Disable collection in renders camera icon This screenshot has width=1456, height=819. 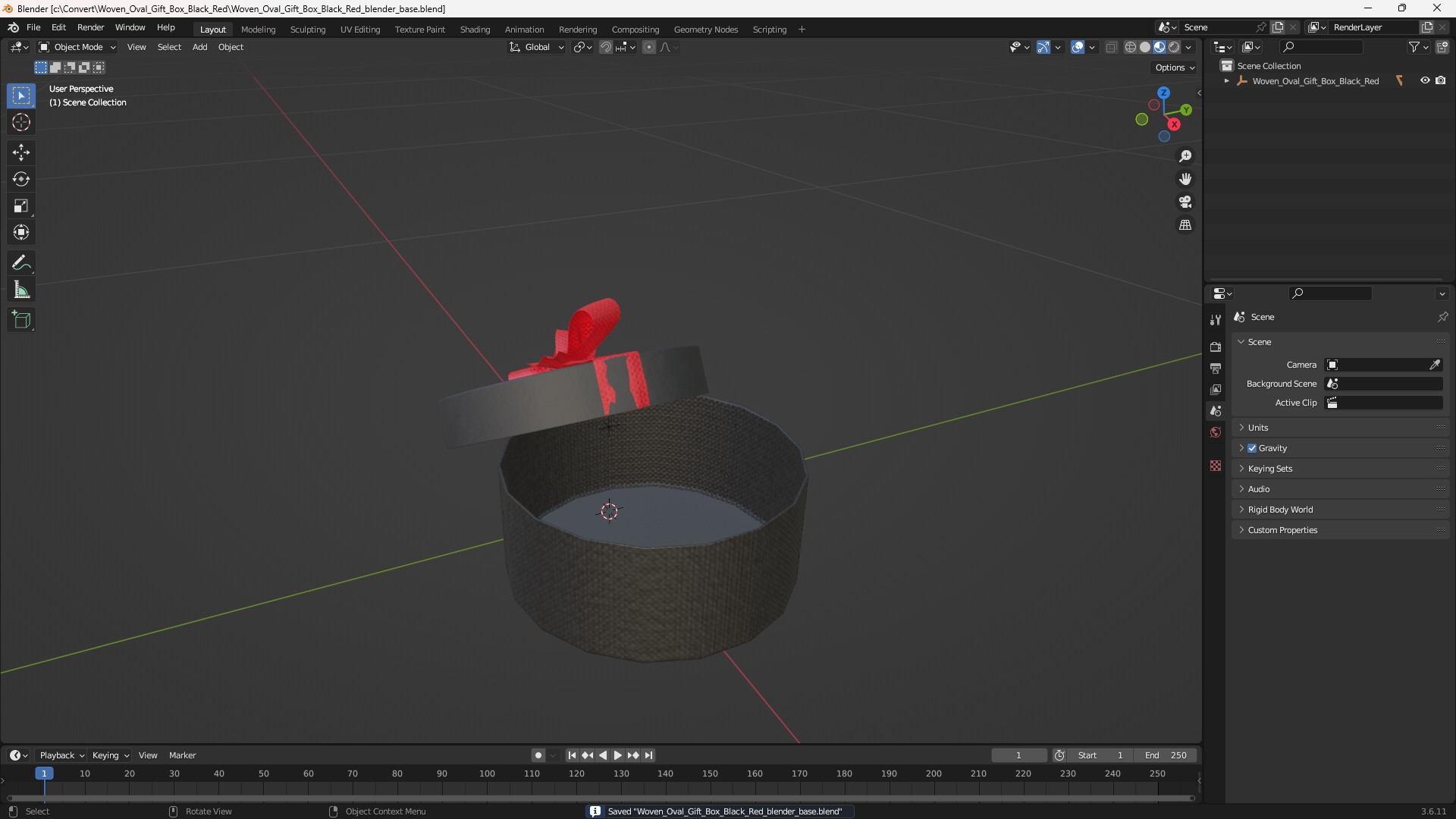coord(1441,80)
